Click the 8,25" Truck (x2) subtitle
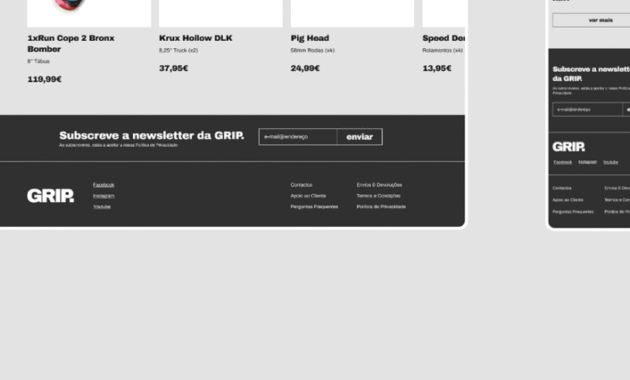The height and width of the screenshot is (380, 630). (x=178, y=50)
